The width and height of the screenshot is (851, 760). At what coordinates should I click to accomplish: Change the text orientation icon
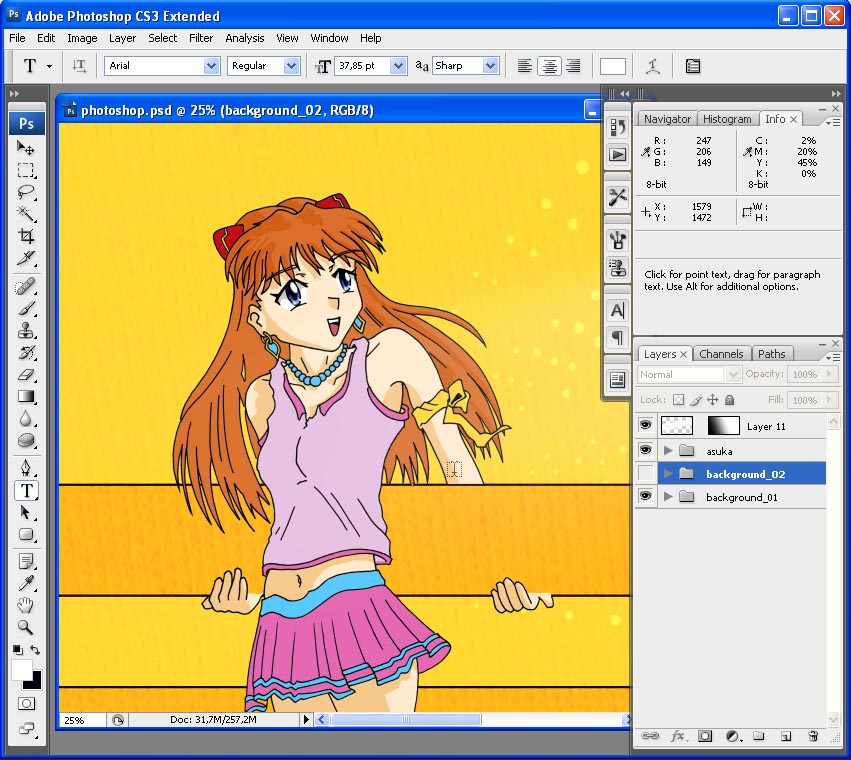[x=79, y=66]
